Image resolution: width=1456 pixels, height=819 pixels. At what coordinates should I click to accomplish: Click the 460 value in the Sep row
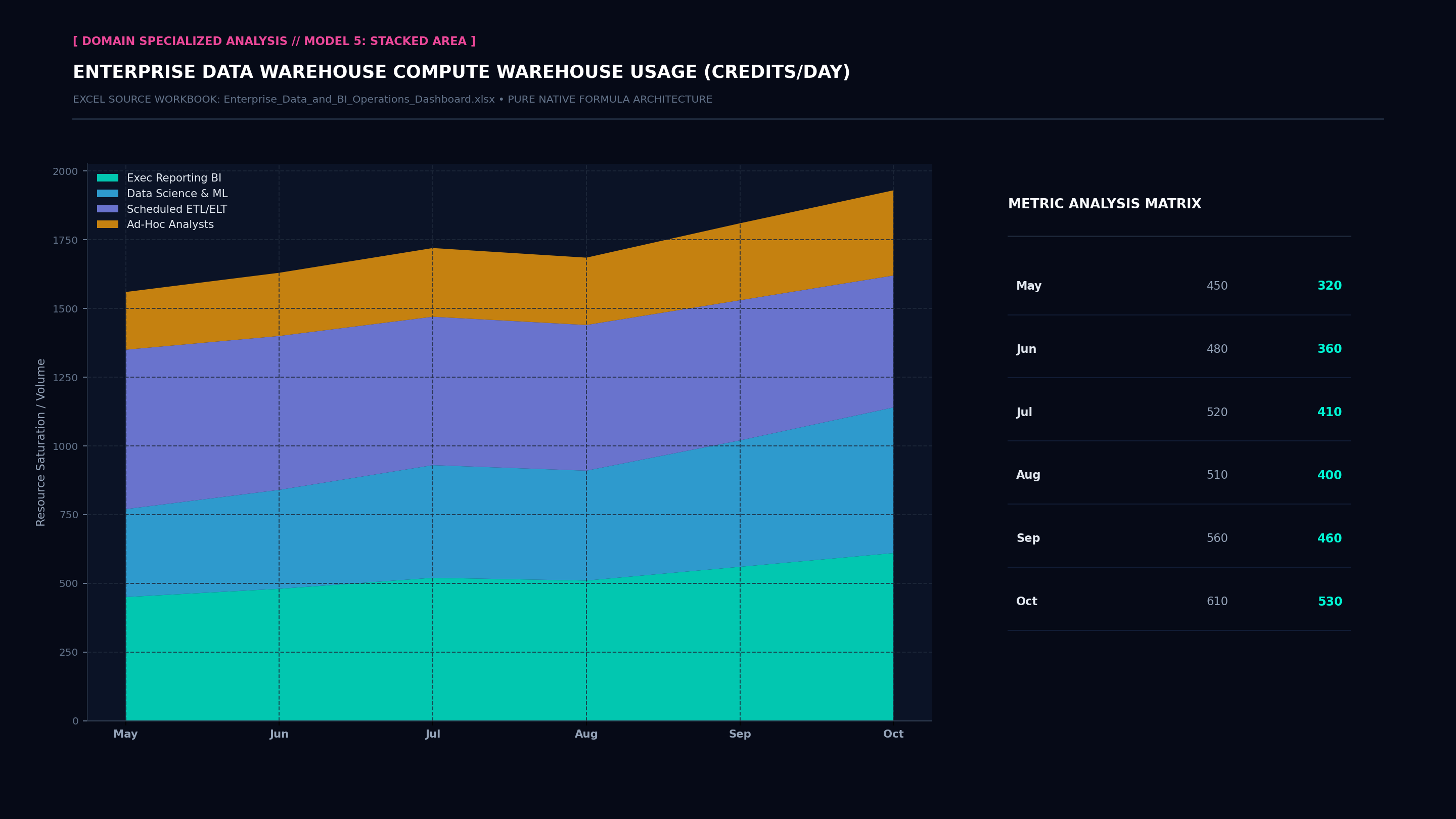1330,538
